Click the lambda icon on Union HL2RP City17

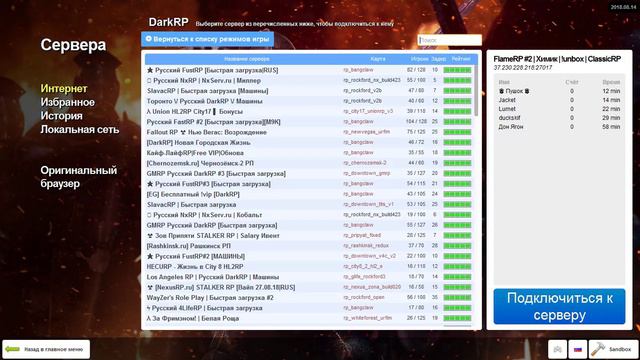pyautogui.click(x=149, y=111)
